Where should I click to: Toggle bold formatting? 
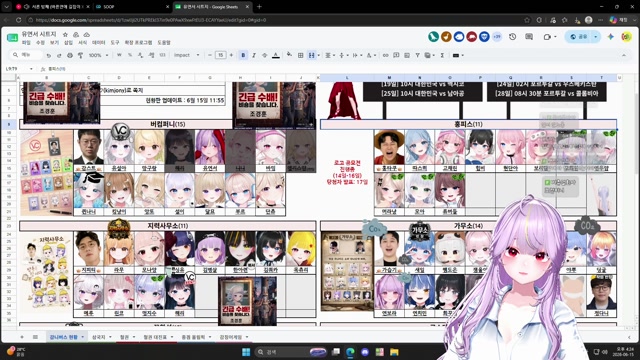point(243,55)
